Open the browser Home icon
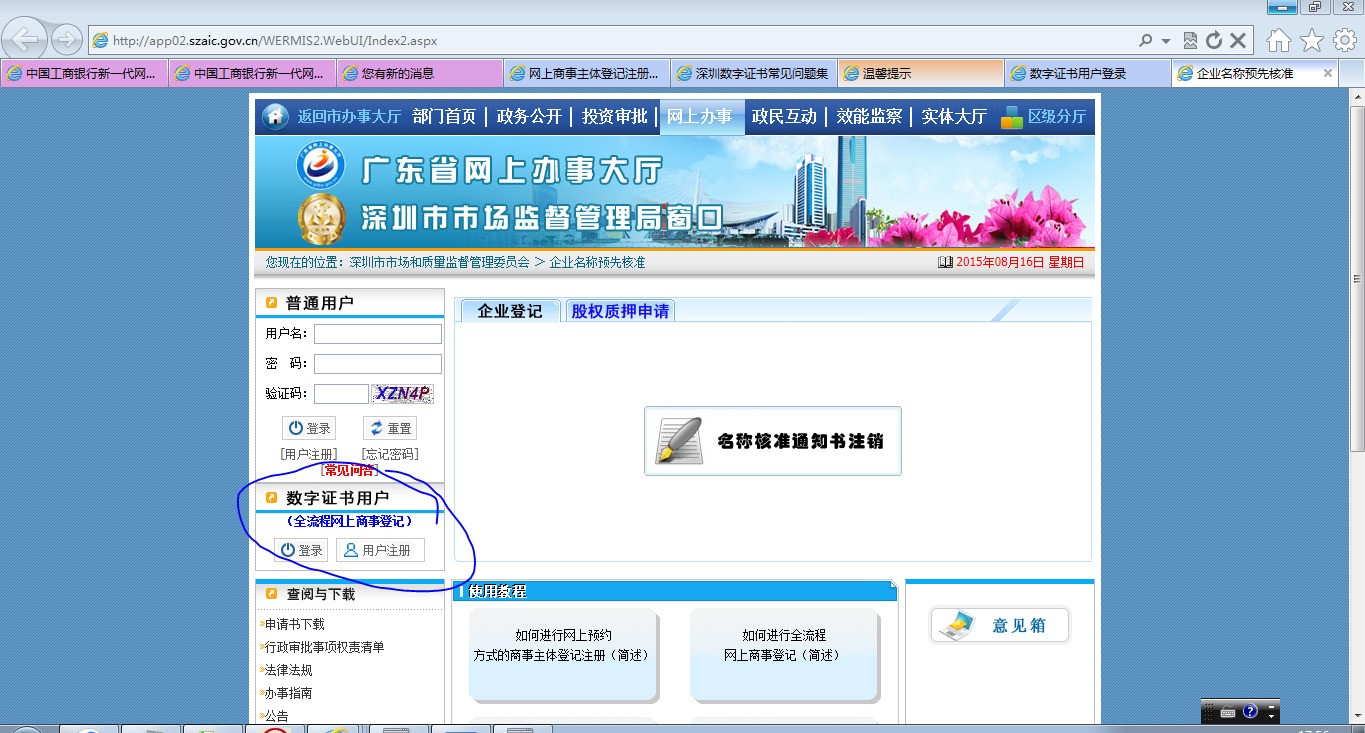The image size is (1365, 733). 1279,40
